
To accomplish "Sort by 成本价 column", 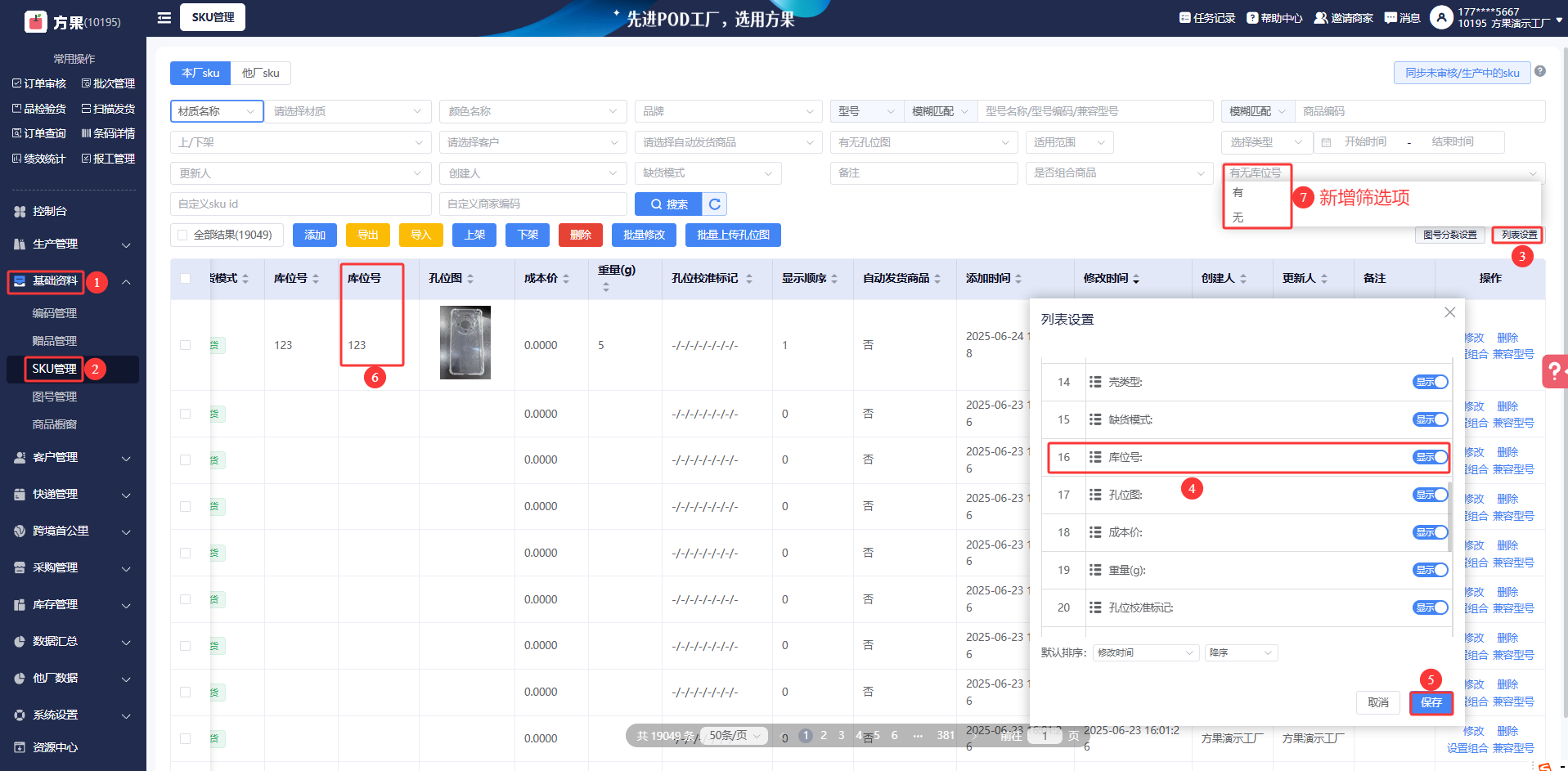I will (566, 279).
